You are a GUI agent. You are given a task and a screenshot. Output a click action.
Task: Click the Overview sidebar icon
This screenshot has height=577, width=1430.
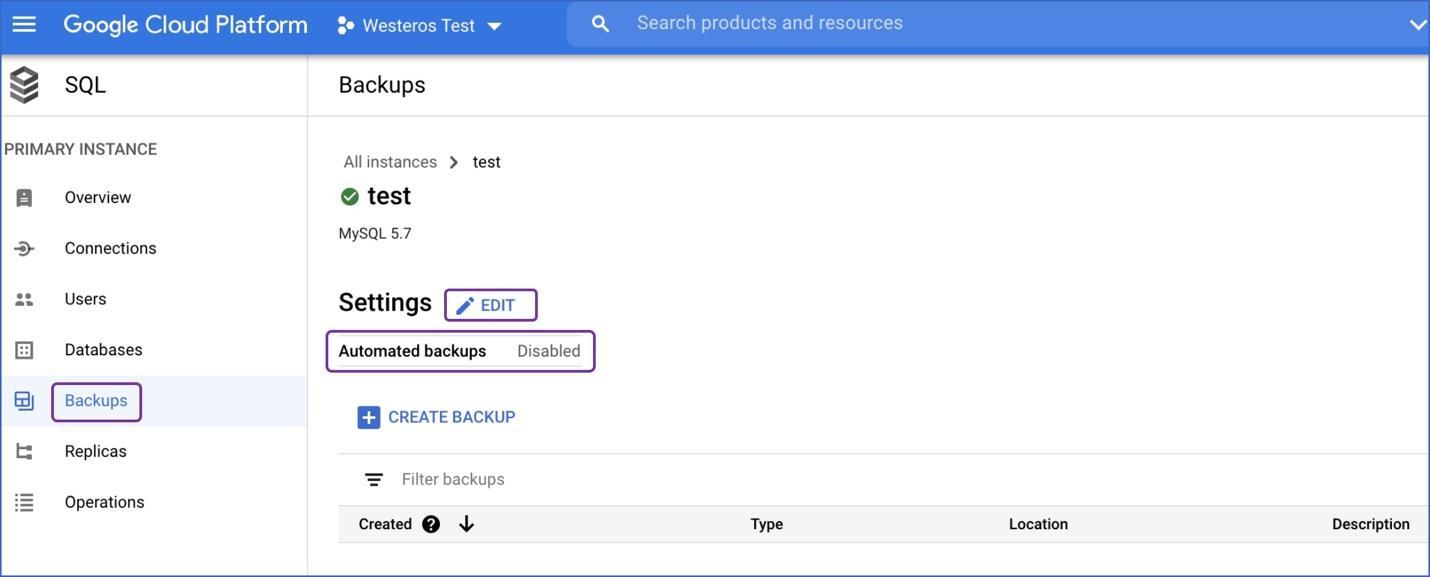(x=24, y=198)
